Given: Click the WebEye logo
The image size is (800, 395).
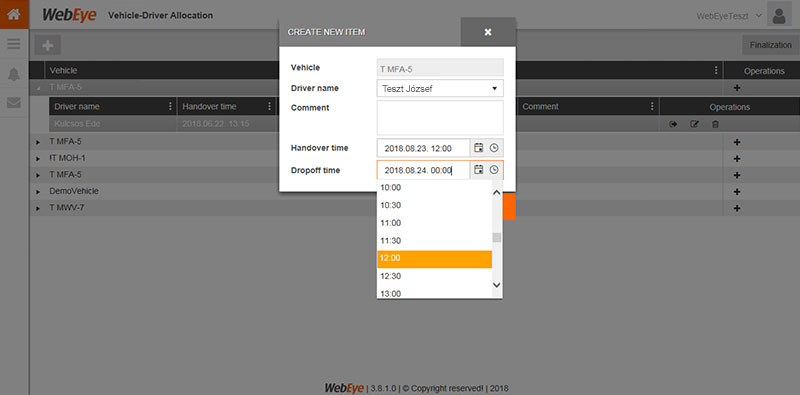Looking at the screenshot, I should click(x=69, y=15).
